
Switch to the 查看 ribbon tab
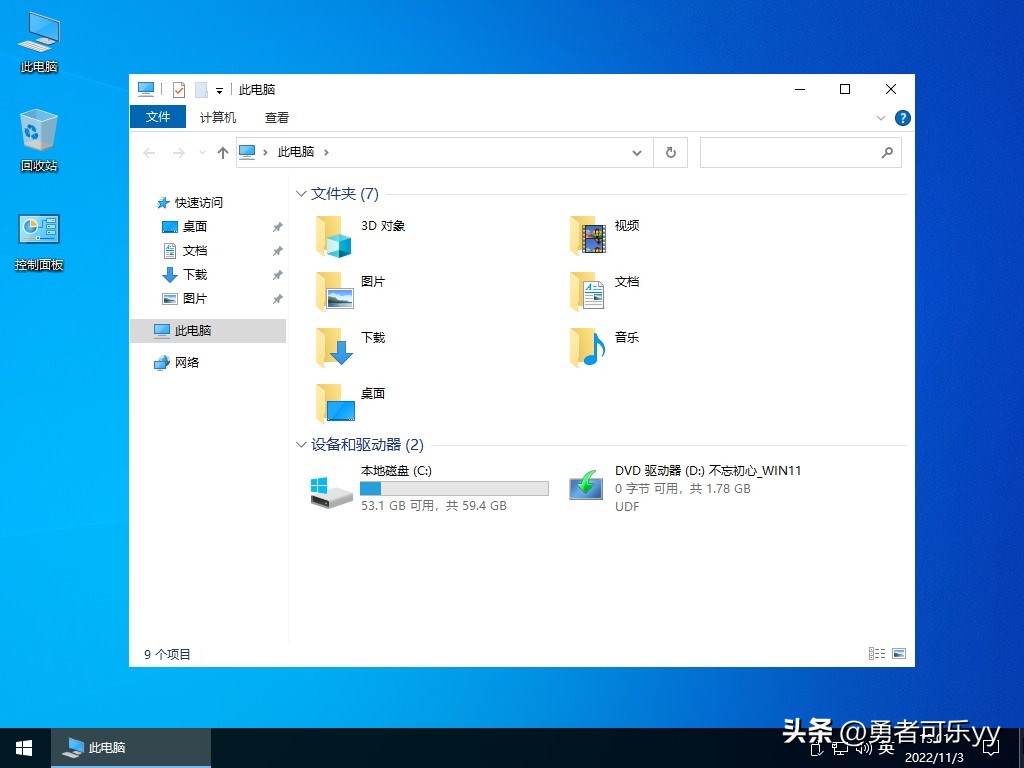pyautogui.click(x=276, y=117)
